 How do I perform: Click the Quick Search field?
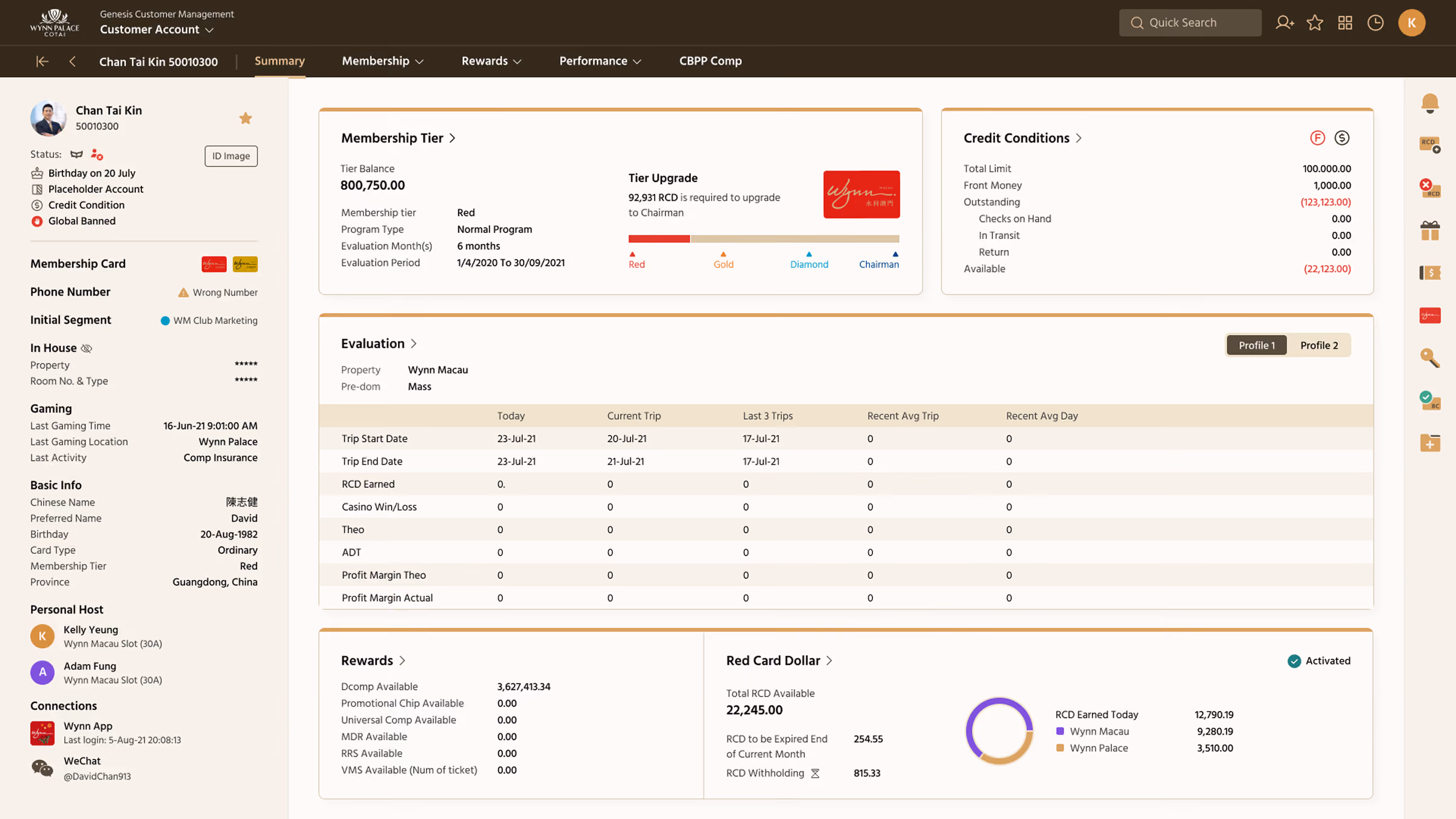(x=1190, y=22)
